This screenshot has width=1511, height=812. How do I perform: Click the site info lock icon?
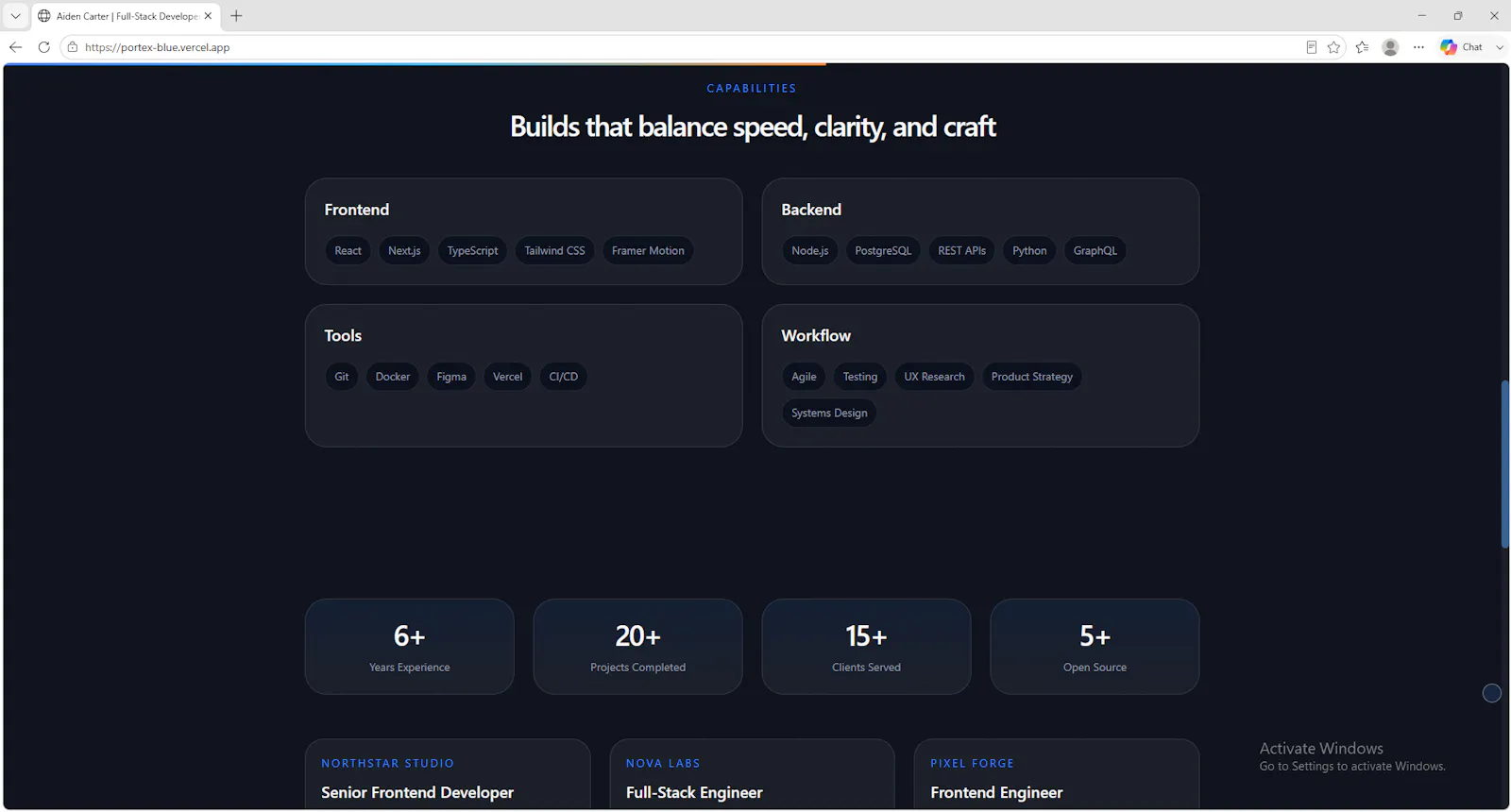(73, 47)
